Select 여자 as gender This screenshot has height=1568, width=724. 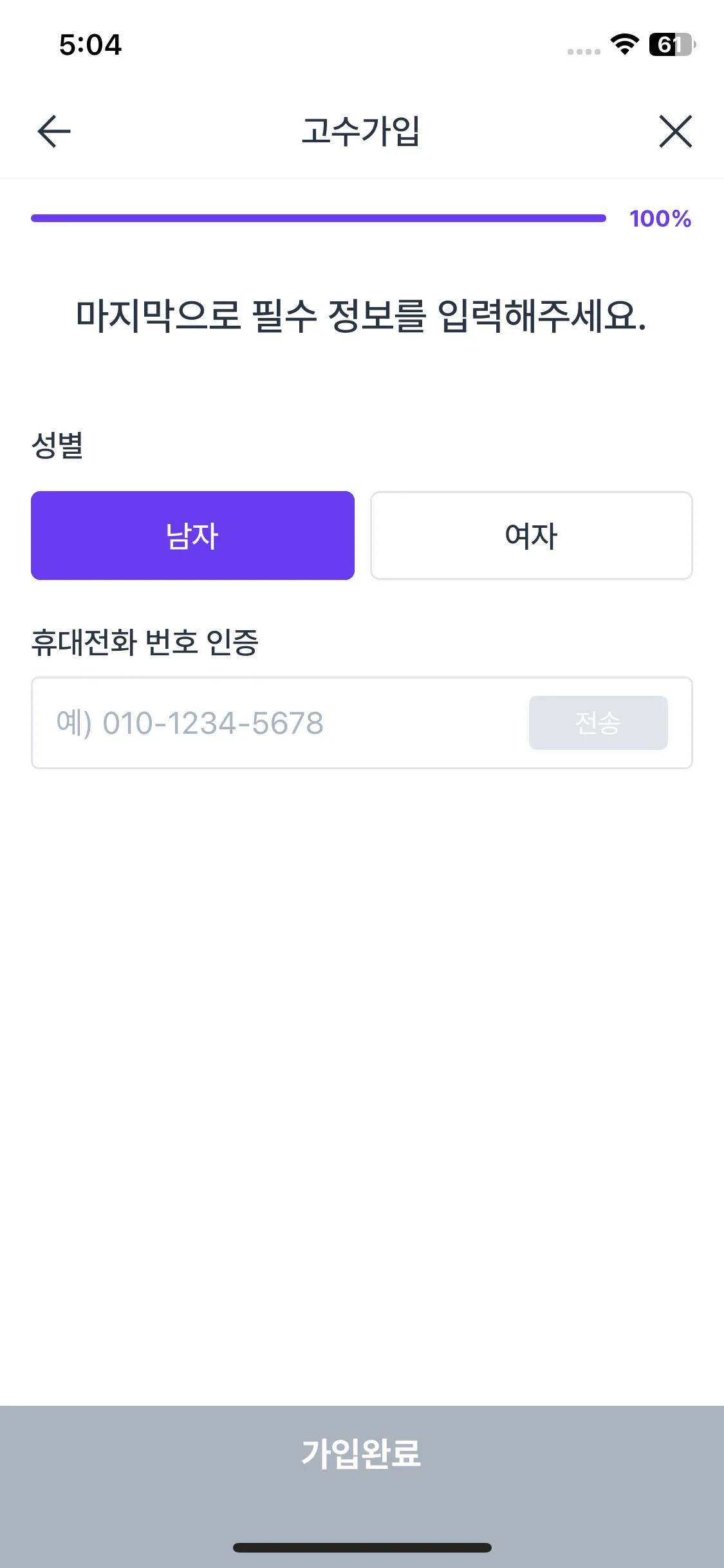(532, 536)
